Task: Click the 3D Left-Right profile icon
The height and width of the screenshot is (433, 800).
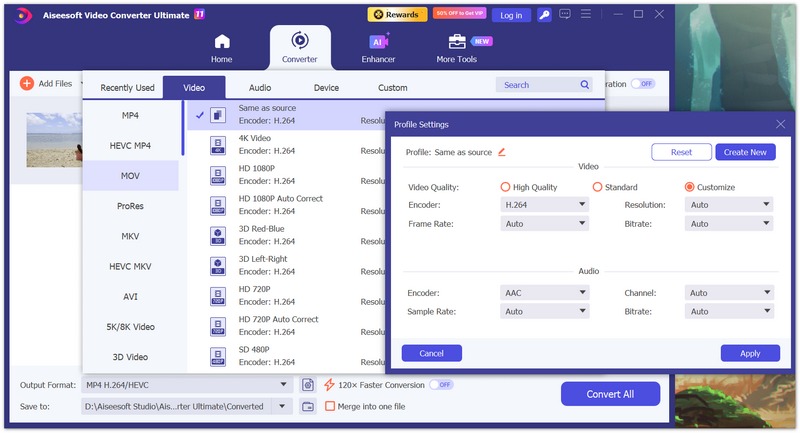Action: tap(218, 266)
